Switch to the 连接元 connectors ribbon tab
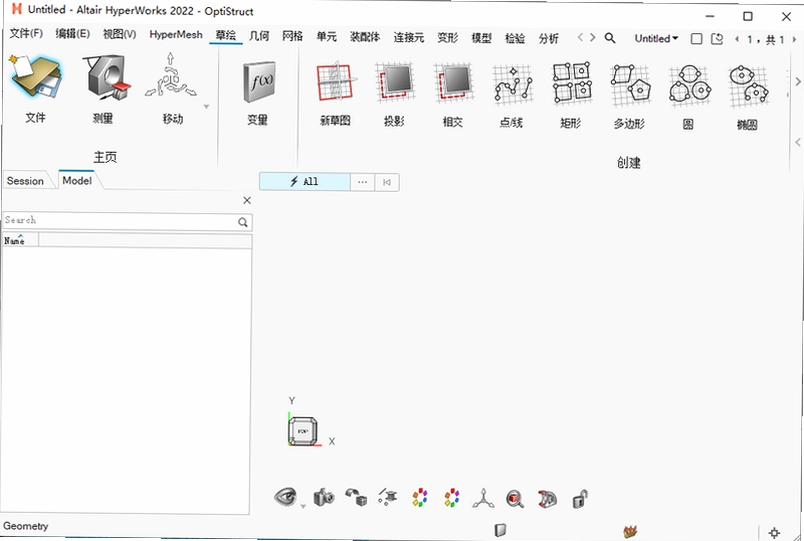This screenshot has height=541, width=804. tap(409, 37)
